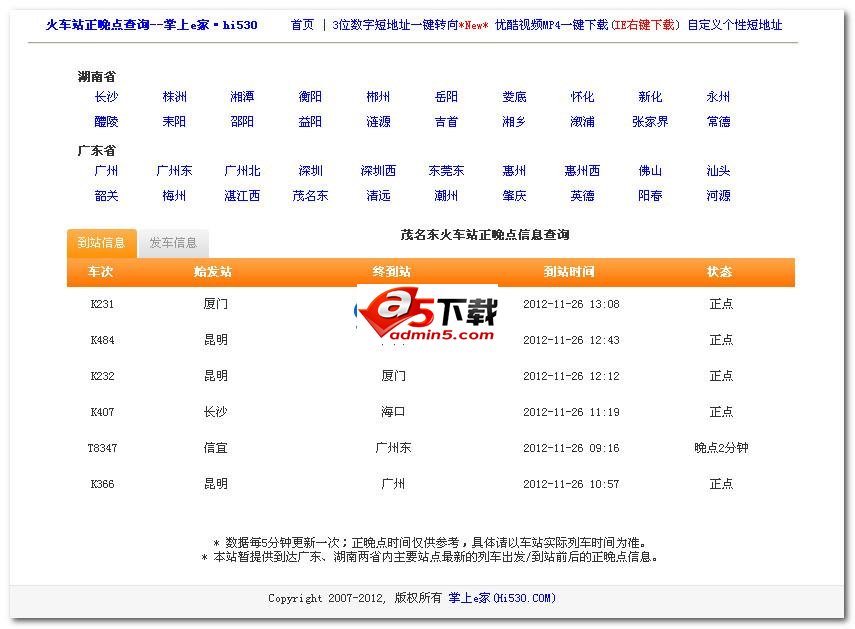Viewport: 855px width, 629px height.
Task: Click 3位数字短地址一键转向 link
Action: (x=395, y=25)
